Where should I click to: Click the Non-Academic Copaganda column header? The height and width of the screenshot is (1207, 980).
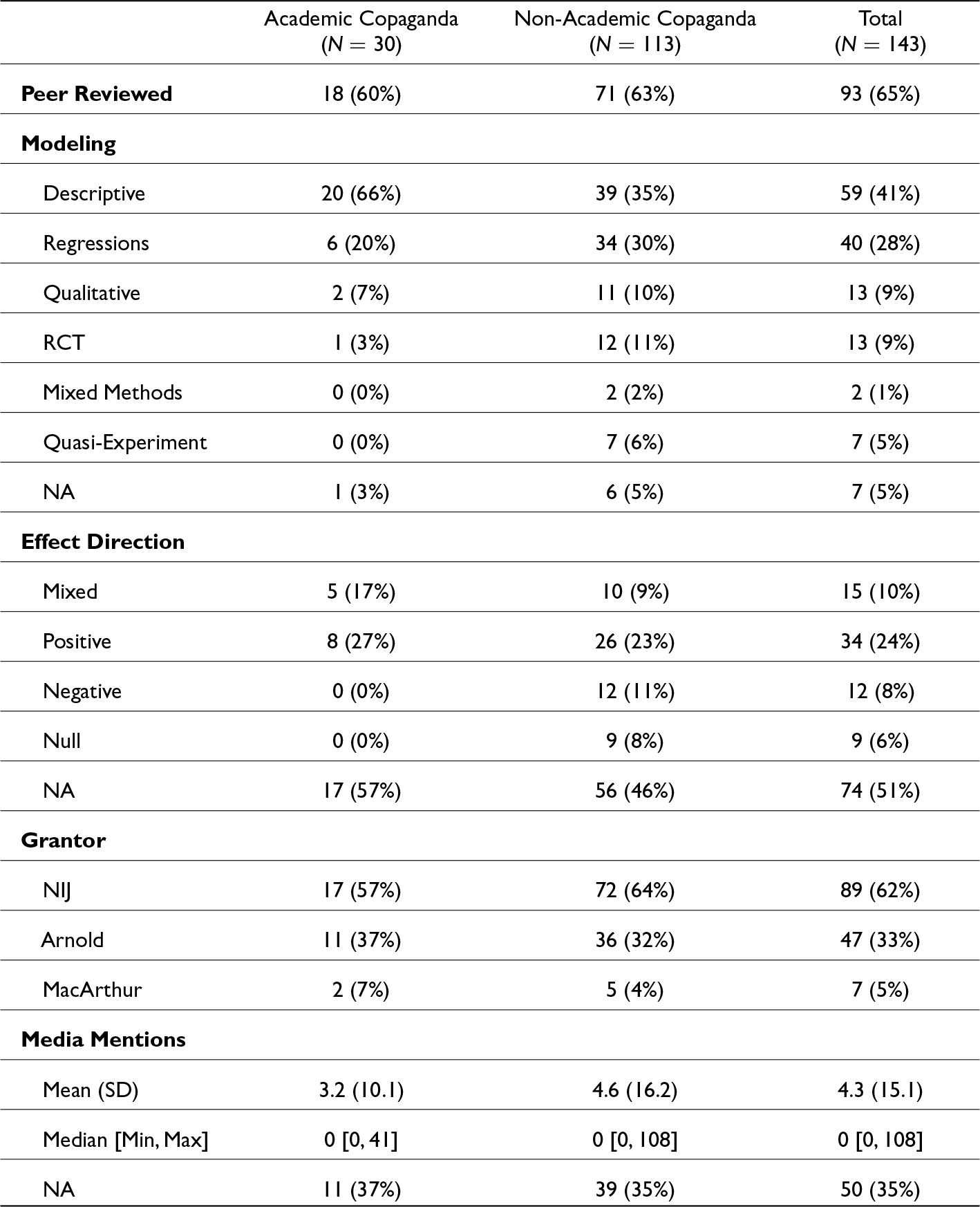[x=634, y=31]
